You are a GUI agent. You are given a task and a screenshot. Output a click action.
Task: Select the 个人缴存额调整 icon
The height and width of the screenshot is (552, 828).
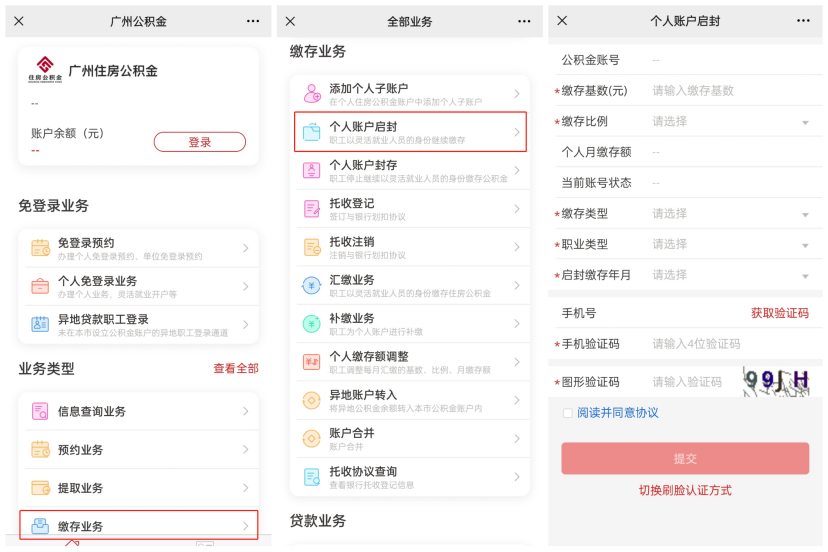(x=312, y=362)
